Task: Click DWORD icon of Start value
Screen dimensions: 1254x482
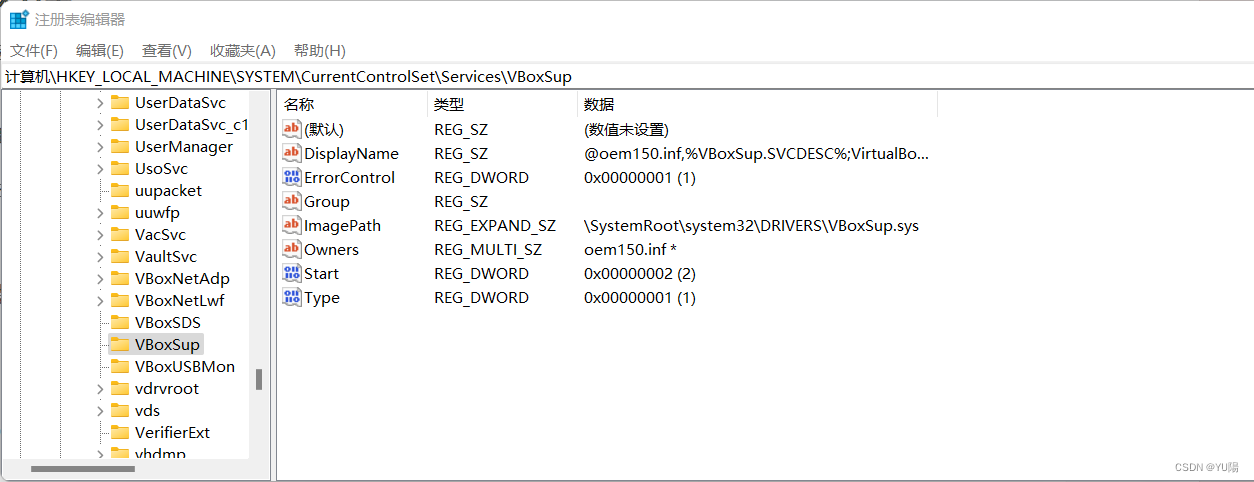Action: pos(292,273)
